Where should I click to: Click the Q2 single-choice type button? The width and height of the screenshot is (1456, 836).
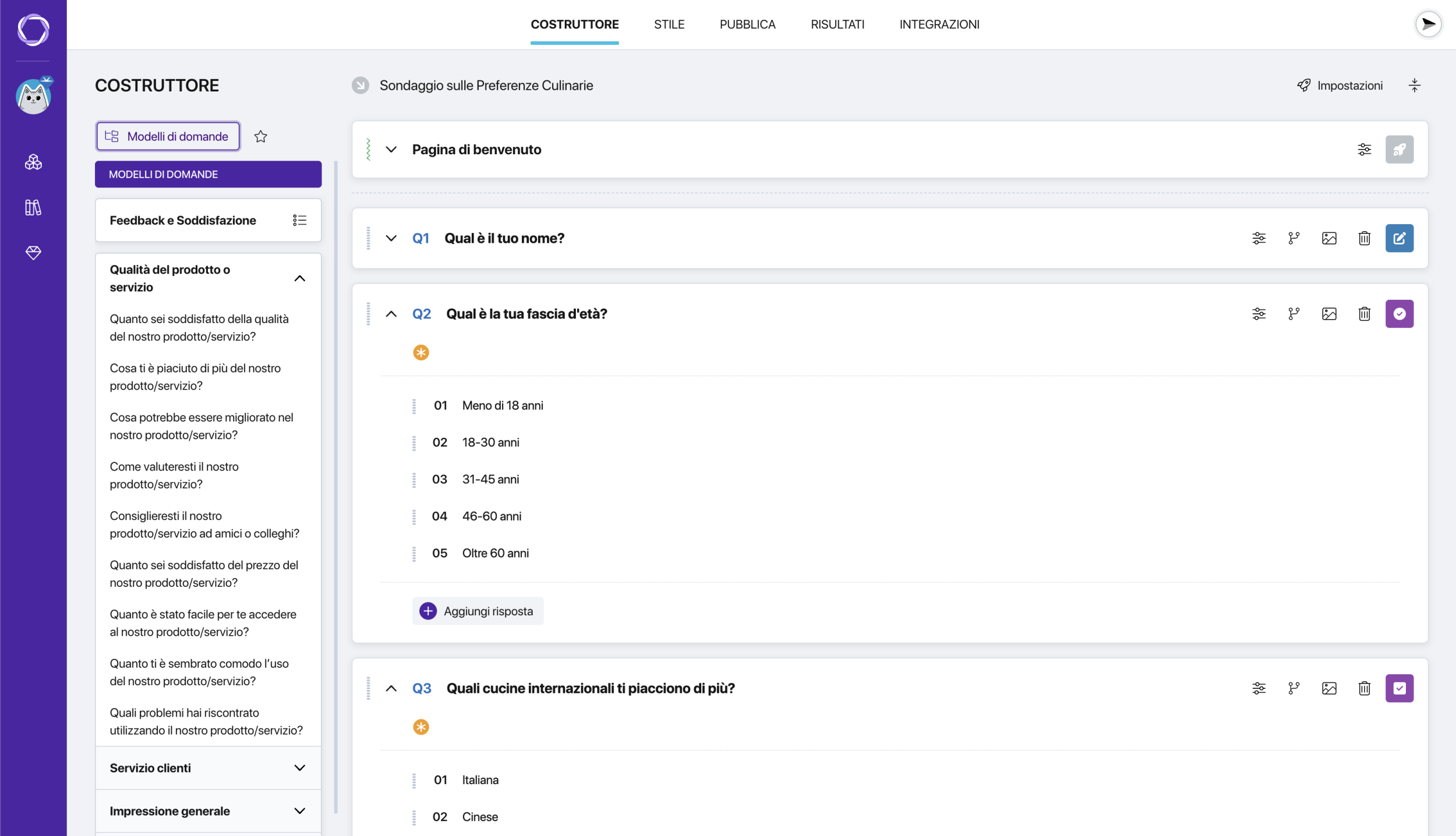coord(1400,314)
